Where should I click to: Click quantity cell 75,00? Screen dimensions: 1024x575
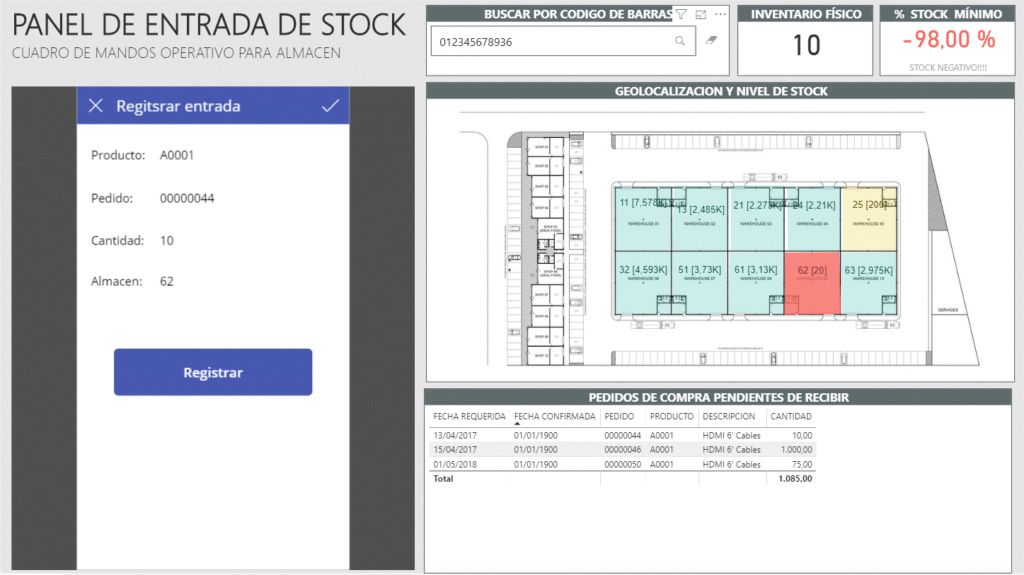coord(801,465)
